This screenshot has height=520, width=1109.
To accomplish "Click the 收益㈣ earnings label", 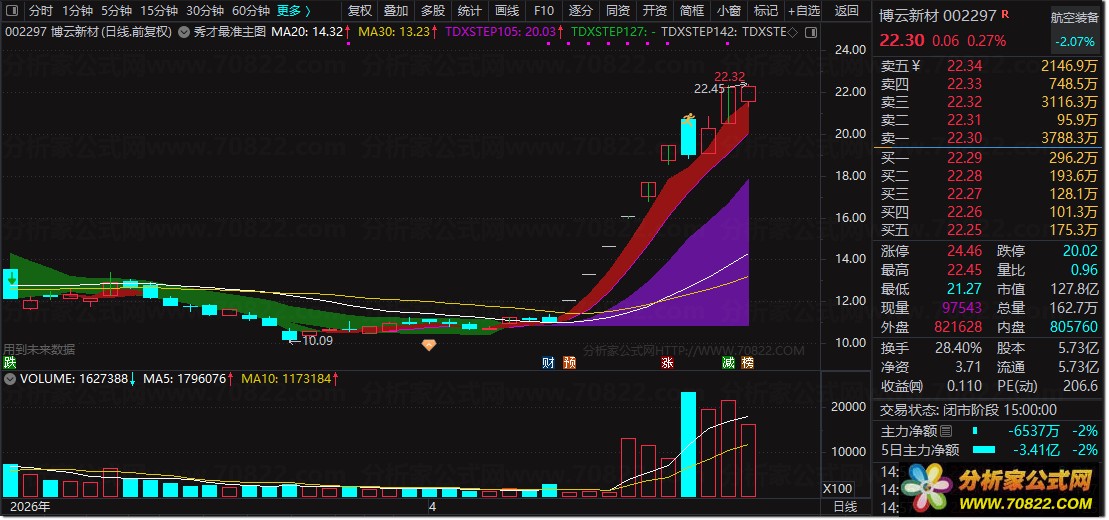I will point(902,386).
